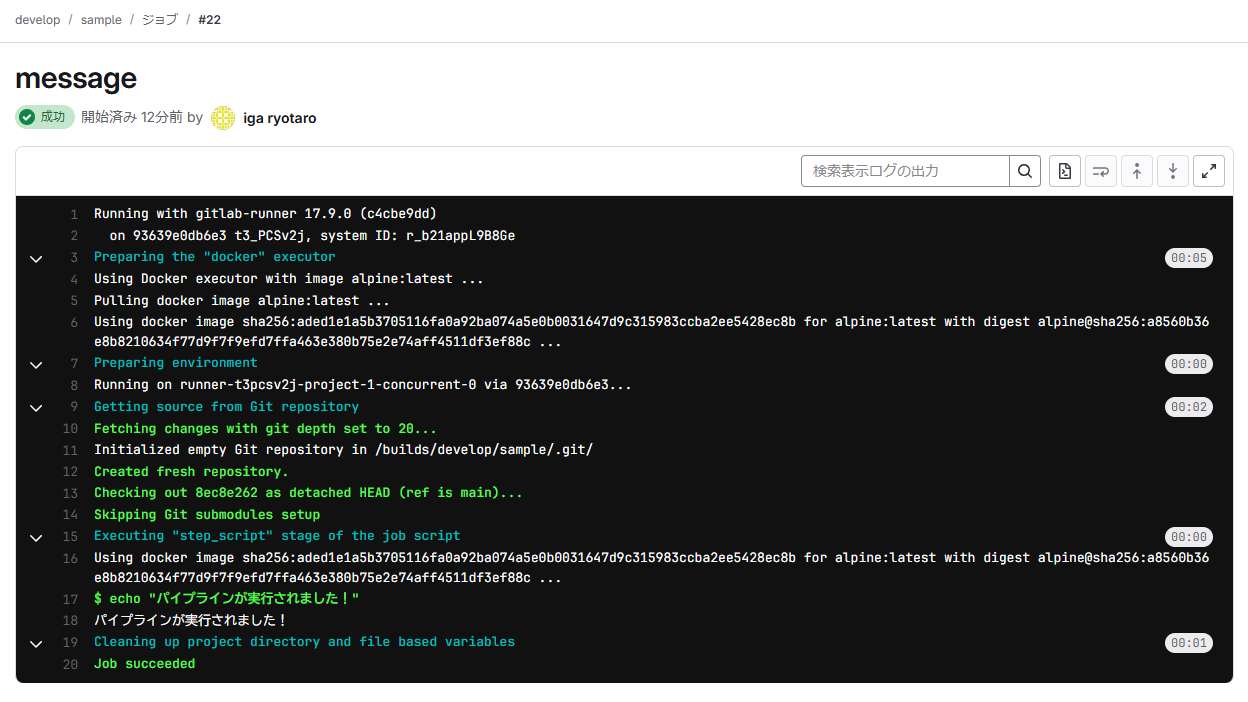Collapse the "Preparing the docker executor" section
The height and width of the screenshot is (702, 1248).
click(36, 258)
